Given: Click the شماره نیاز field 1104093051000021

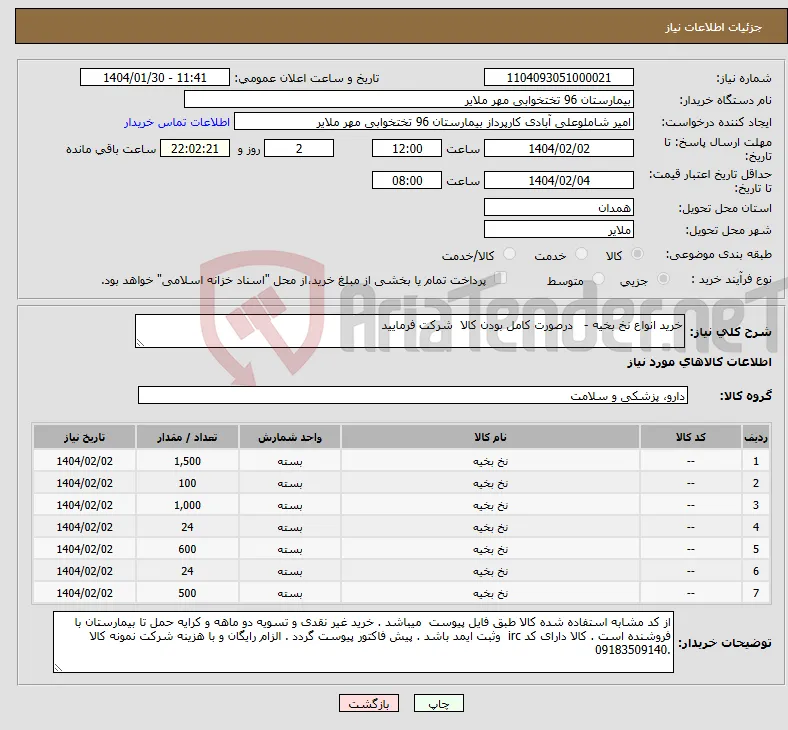Looking at the screenshot, I should pyautogui.click(x=558, y=78).
